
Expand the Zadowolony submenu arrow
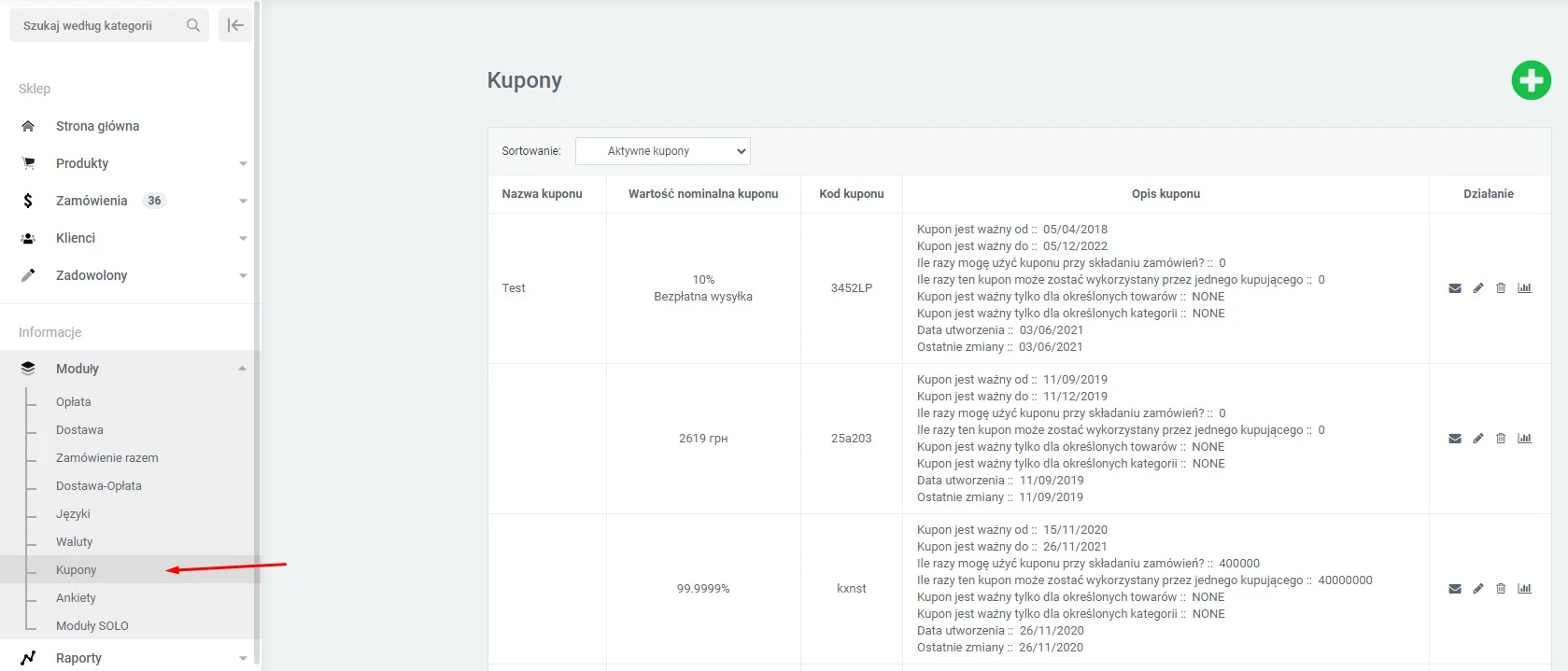(243, 276)
